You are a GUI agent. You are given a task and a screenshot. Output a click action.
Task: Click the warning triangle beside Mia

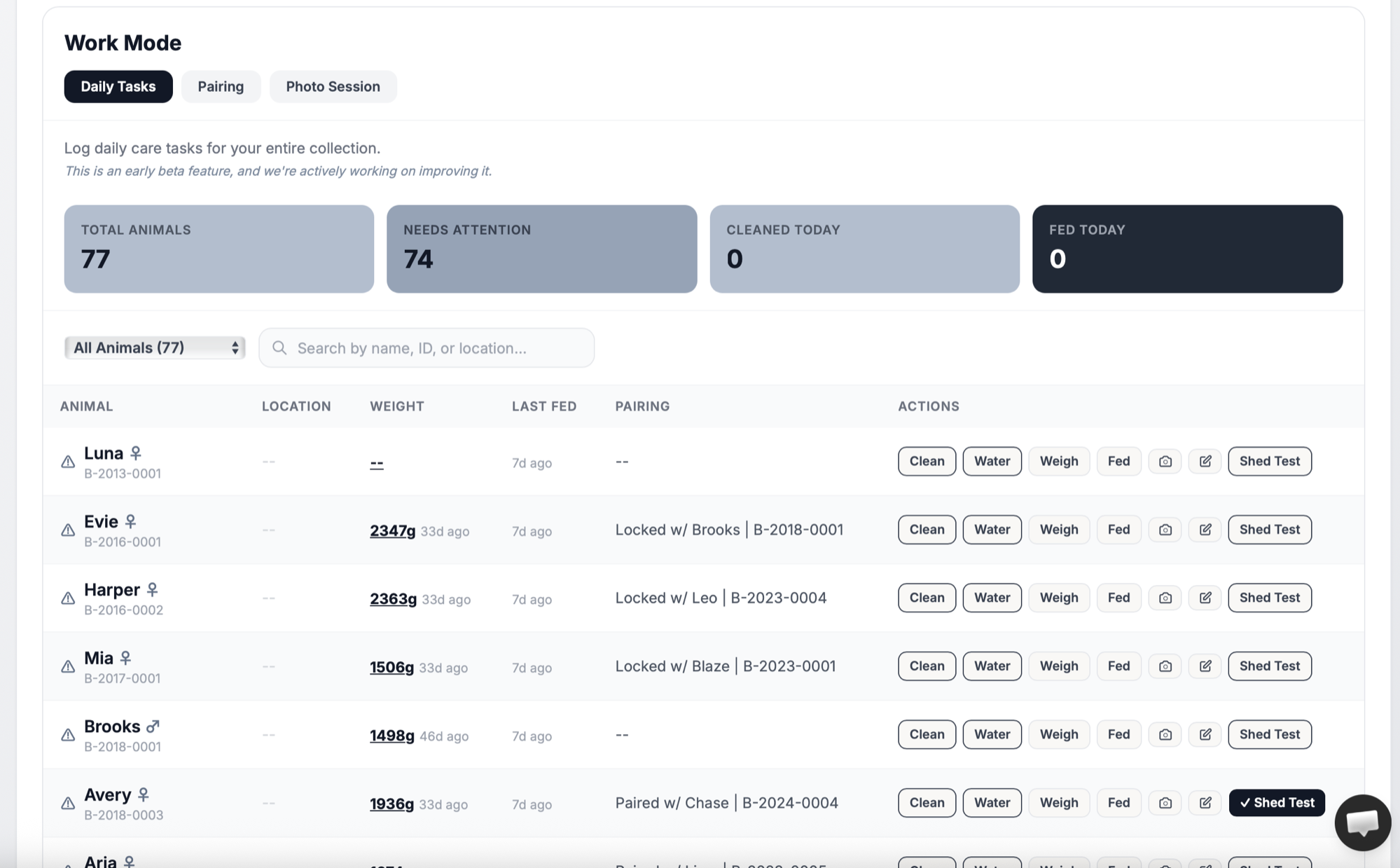(67, 666)
